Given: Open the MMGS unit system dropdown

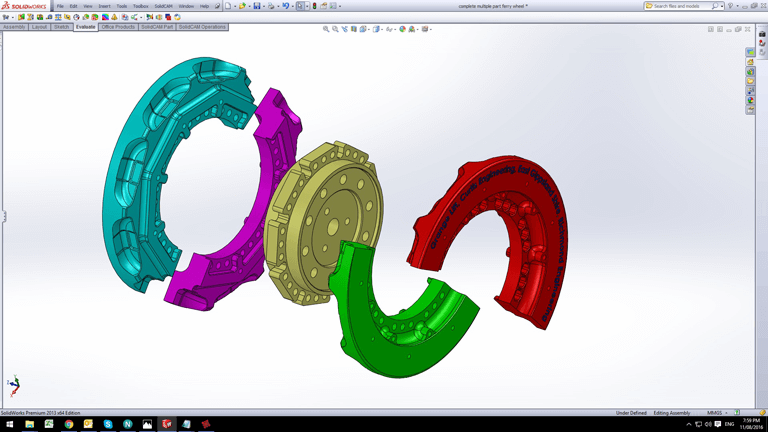Looking at the screenshot, I should pos(716,412).
